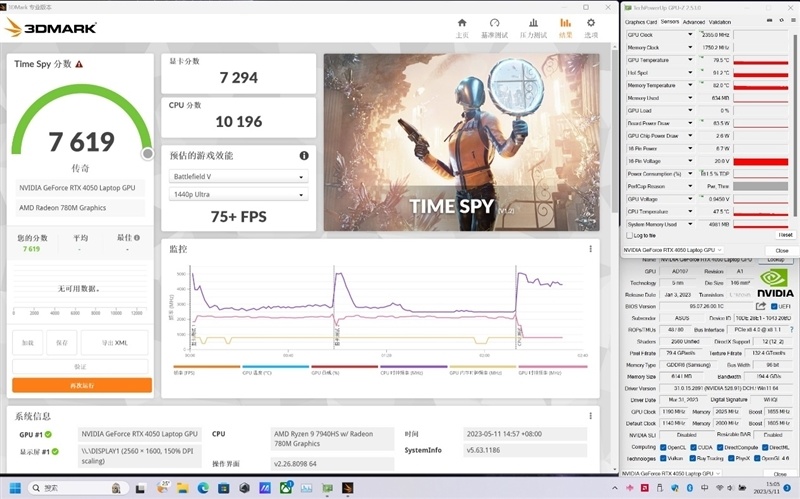This screenshot has height=499, width=800.
Task: Toggle DirectML checkbox
Action: [x=765, y=447]
